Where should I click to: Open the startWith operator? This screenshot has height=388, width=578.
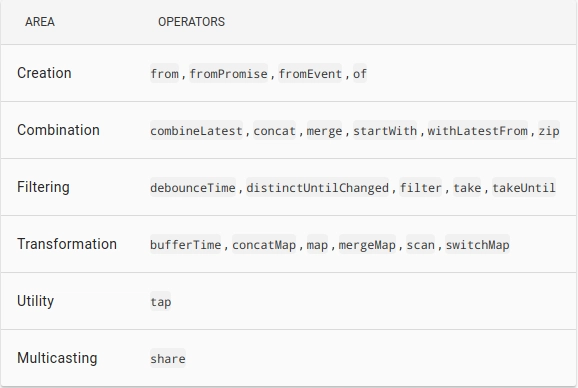coord(385,130)
